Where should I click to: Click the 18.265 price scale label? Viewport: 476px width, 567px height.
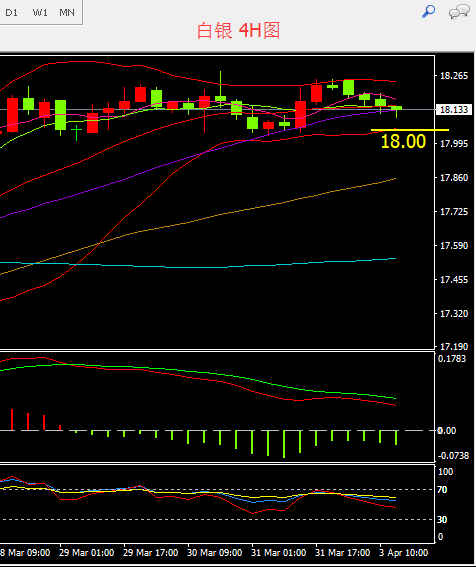click(x=454, y=76)
